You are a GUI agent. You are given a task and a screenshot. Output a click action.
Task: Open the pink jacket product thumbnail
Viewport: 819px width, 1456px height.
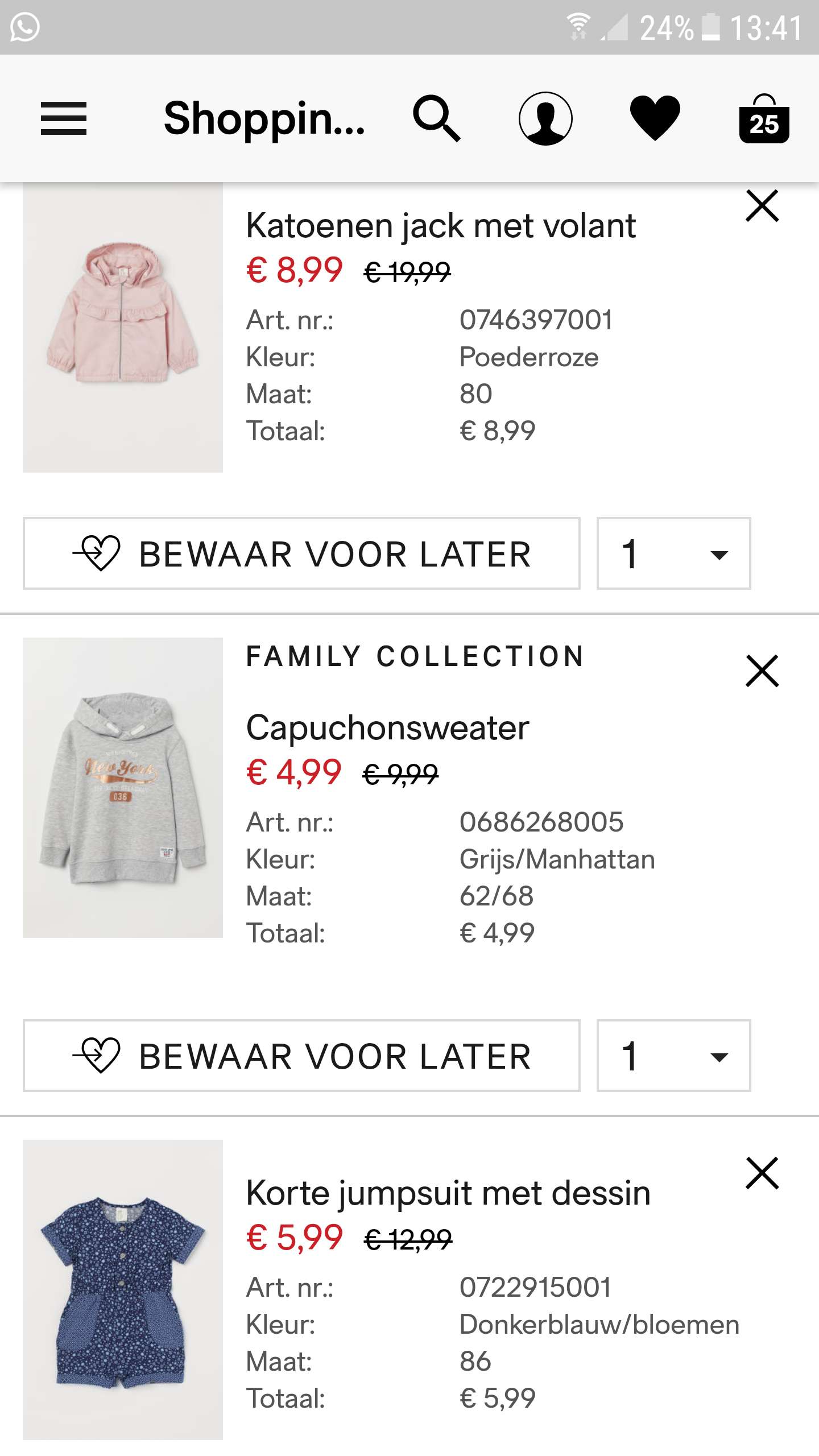[123, 327]
